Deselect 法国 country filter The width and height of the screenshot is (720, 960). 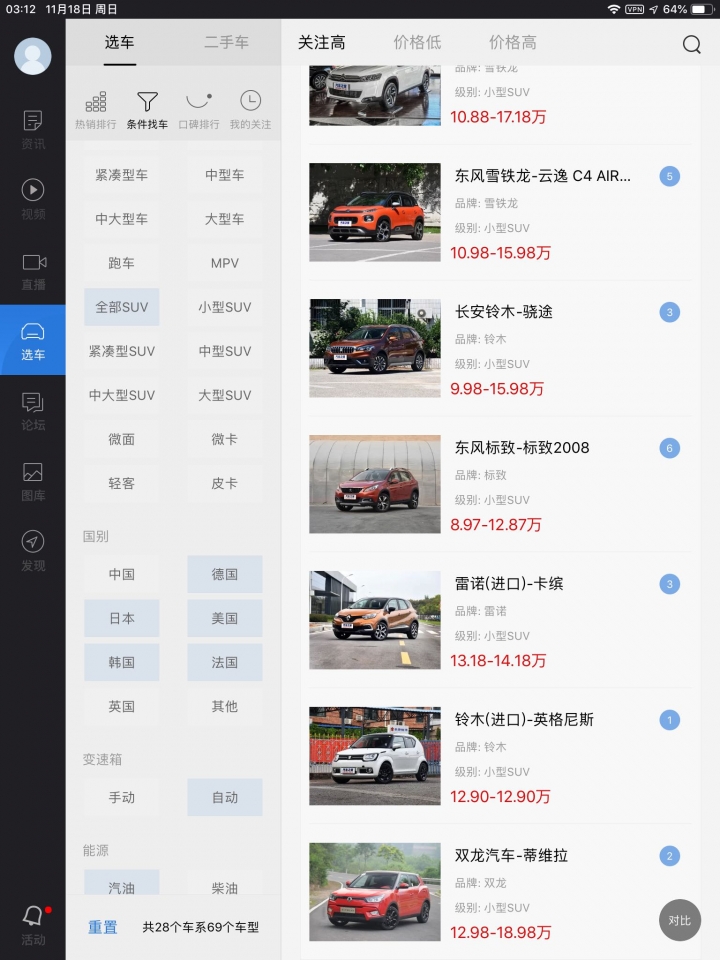click(225, 662)
